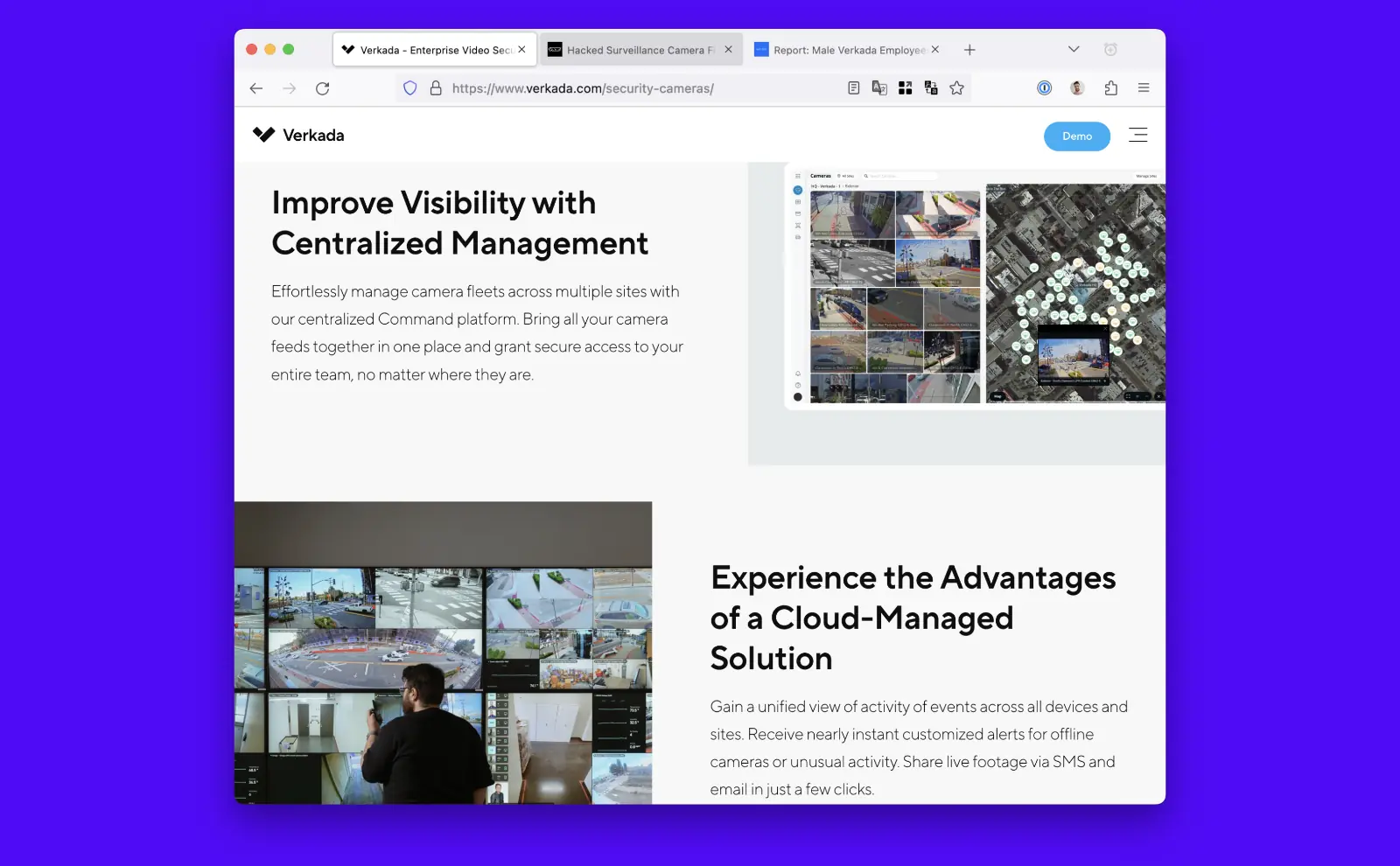1400x866 pixels.
Task: Open the list-all-tabs dropdown chevron
Action: pyautogui.click(x=1074, y=49)
